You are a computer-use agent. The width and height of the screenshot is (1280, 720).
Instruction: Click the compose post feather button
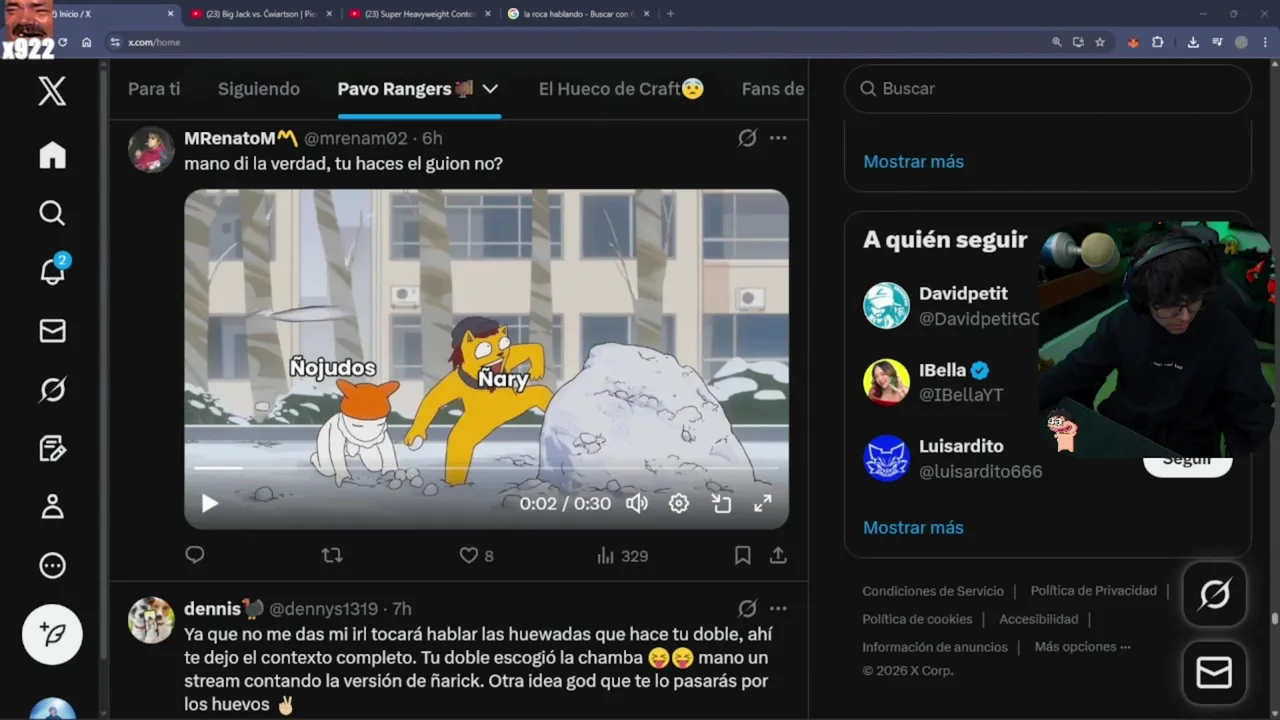pyautogui.click(x=52, y=634)
